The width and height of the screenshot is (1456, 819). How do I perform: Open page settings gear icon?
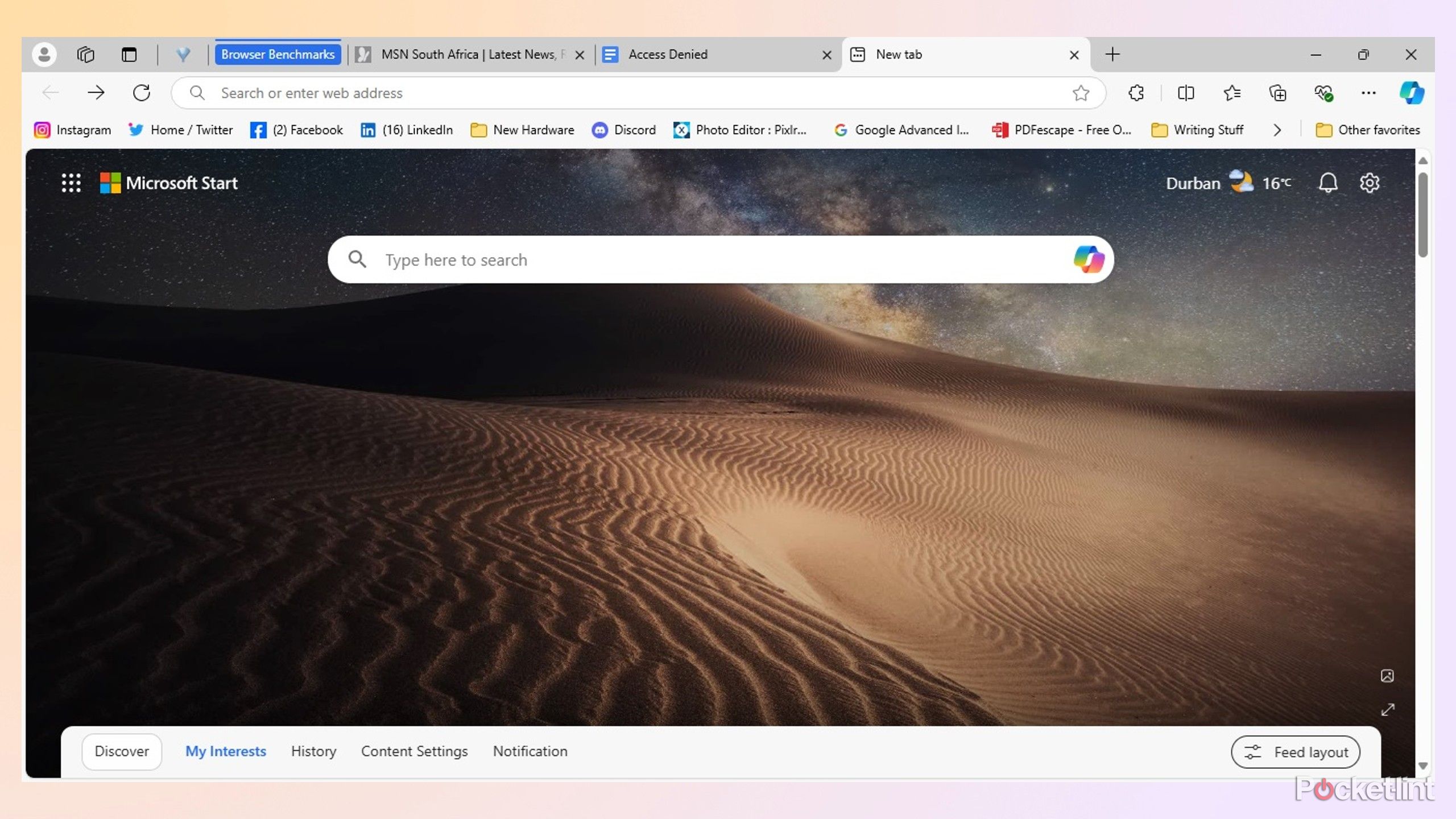click(1370, 183)
